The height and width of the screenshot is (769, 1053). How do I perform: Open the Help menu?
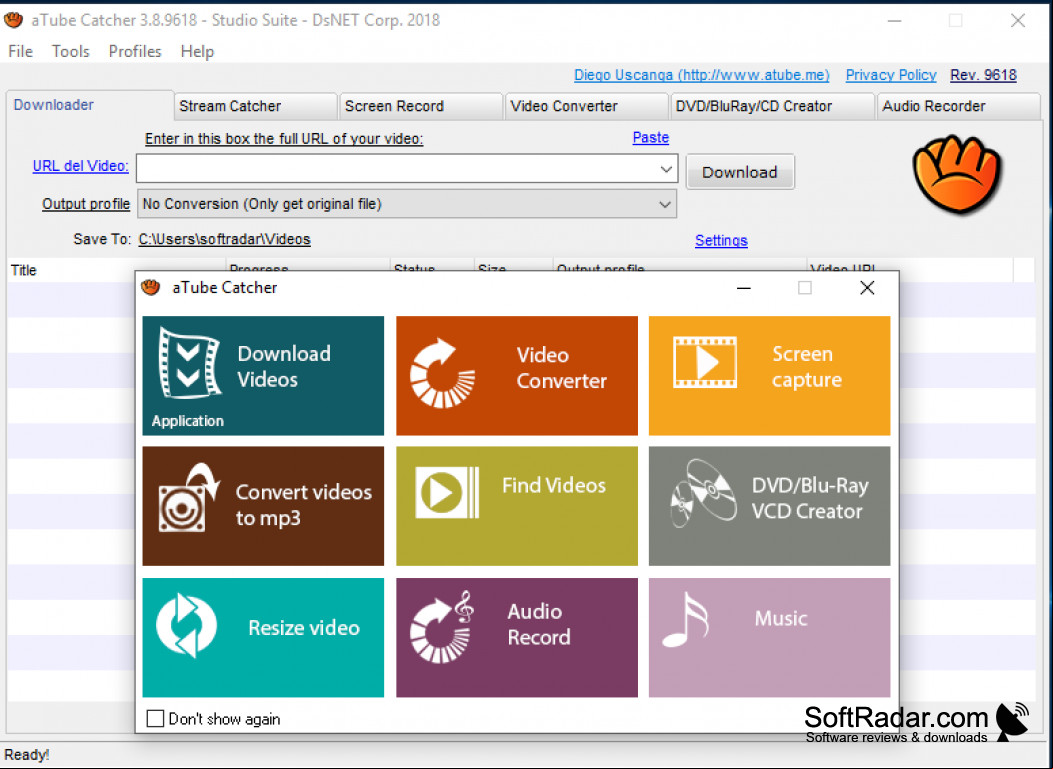tap(197, 52)
